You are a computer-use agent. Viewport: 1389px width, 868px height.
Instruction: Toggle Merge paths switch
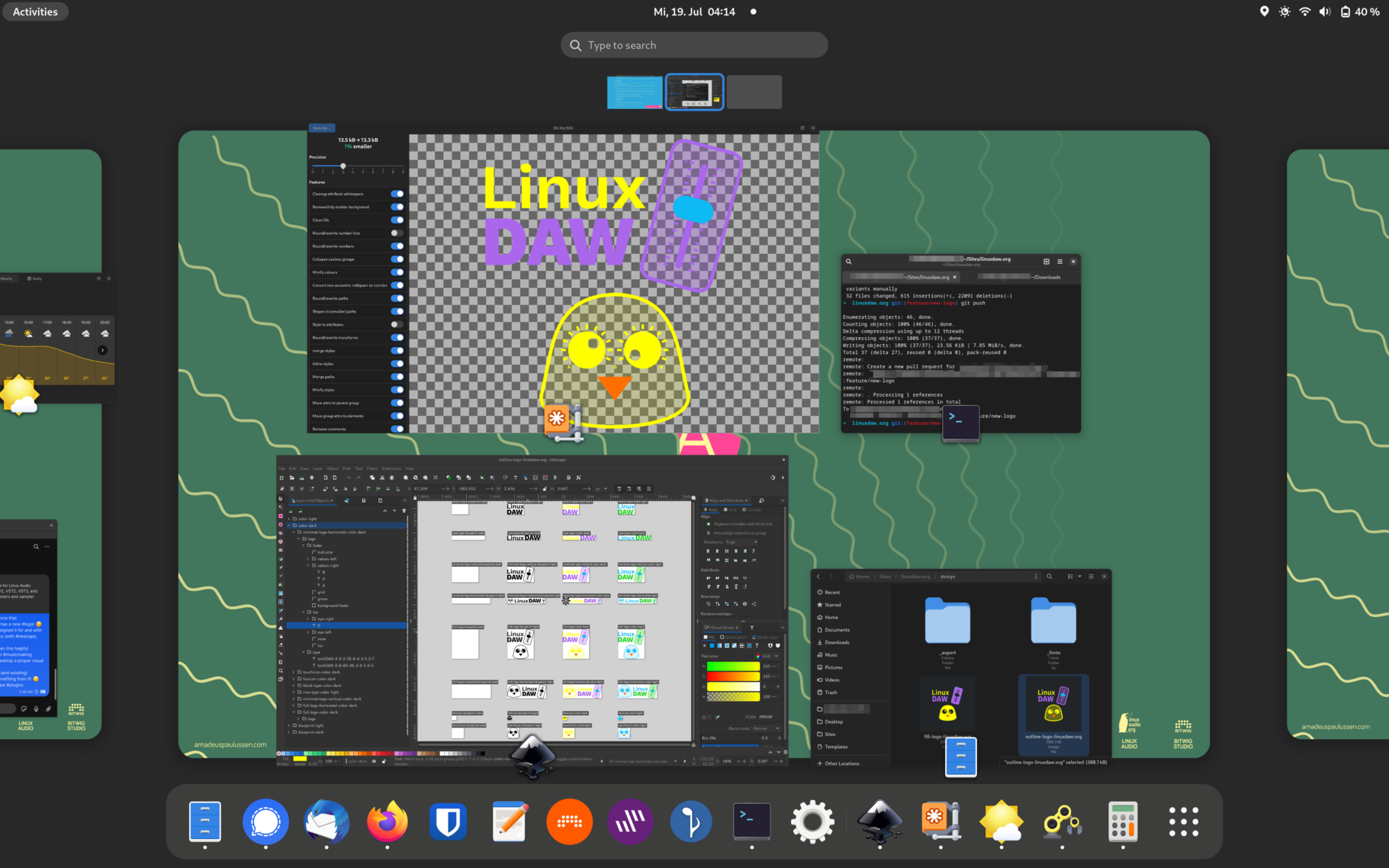[397, 377]
